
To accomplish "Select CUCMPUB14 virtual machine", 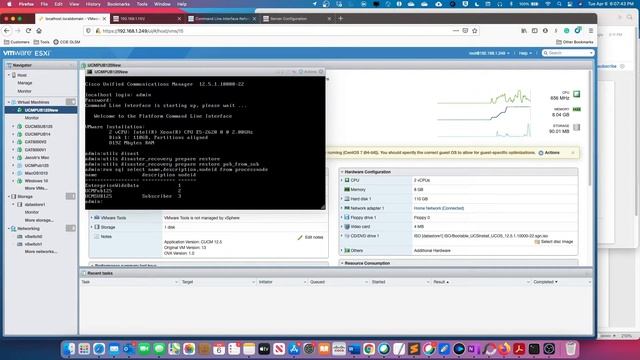I will 38,134.
